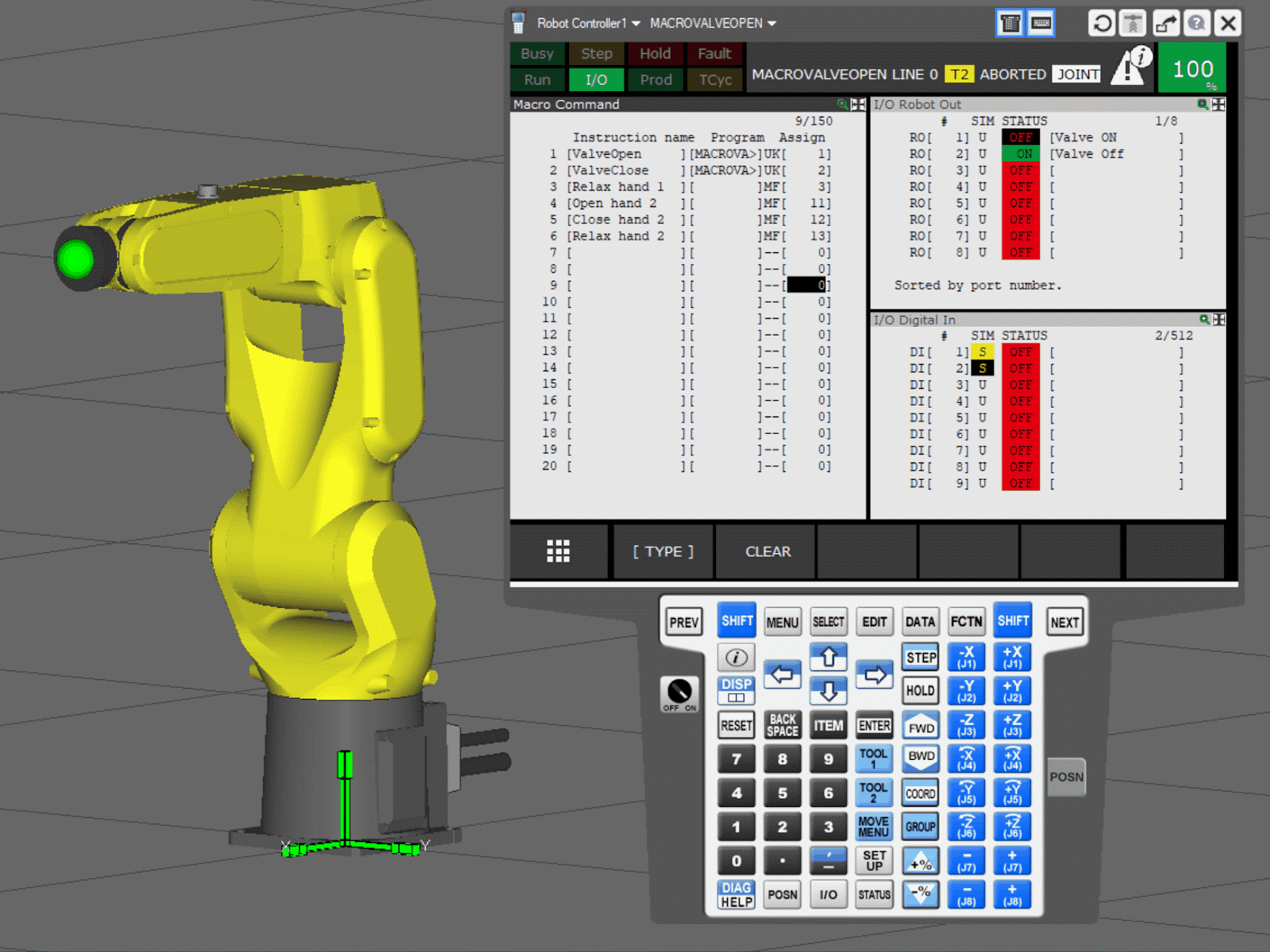The image size is (1270, 952).
Task: Click the +X (J1) jog key
Action: pos(1012,657)
